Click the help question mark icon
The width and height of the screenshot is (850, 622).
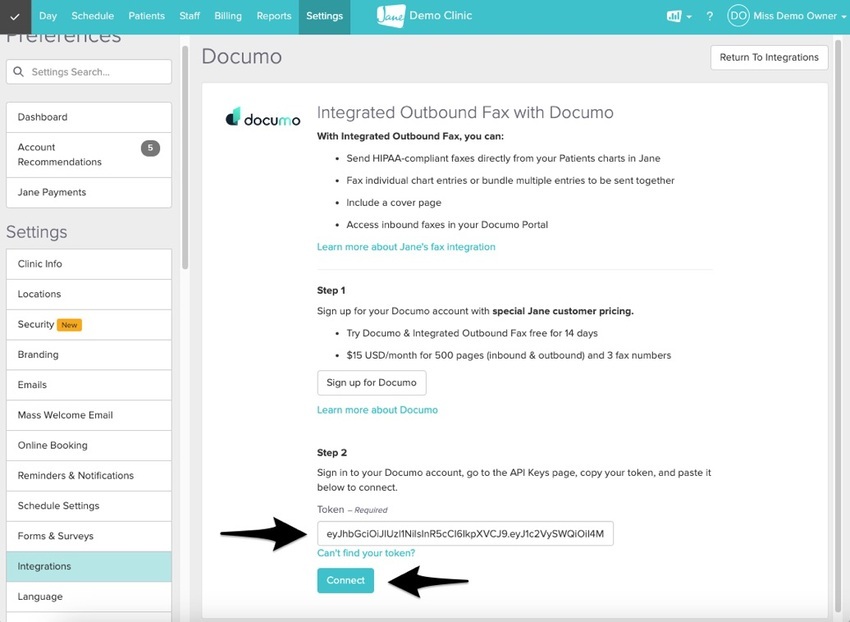[710, 16]
